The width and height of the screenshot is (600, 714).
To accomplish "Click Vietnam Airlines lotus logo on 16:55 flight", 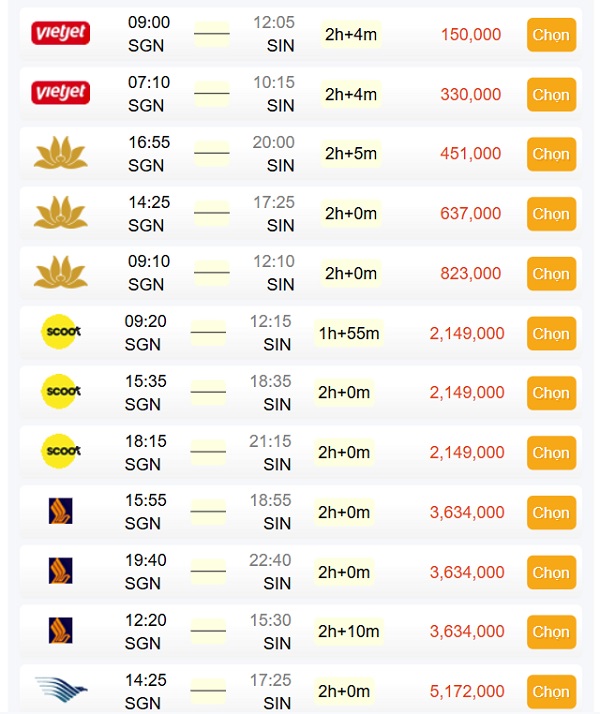I will pyautogui.click(x=61, y=153).
